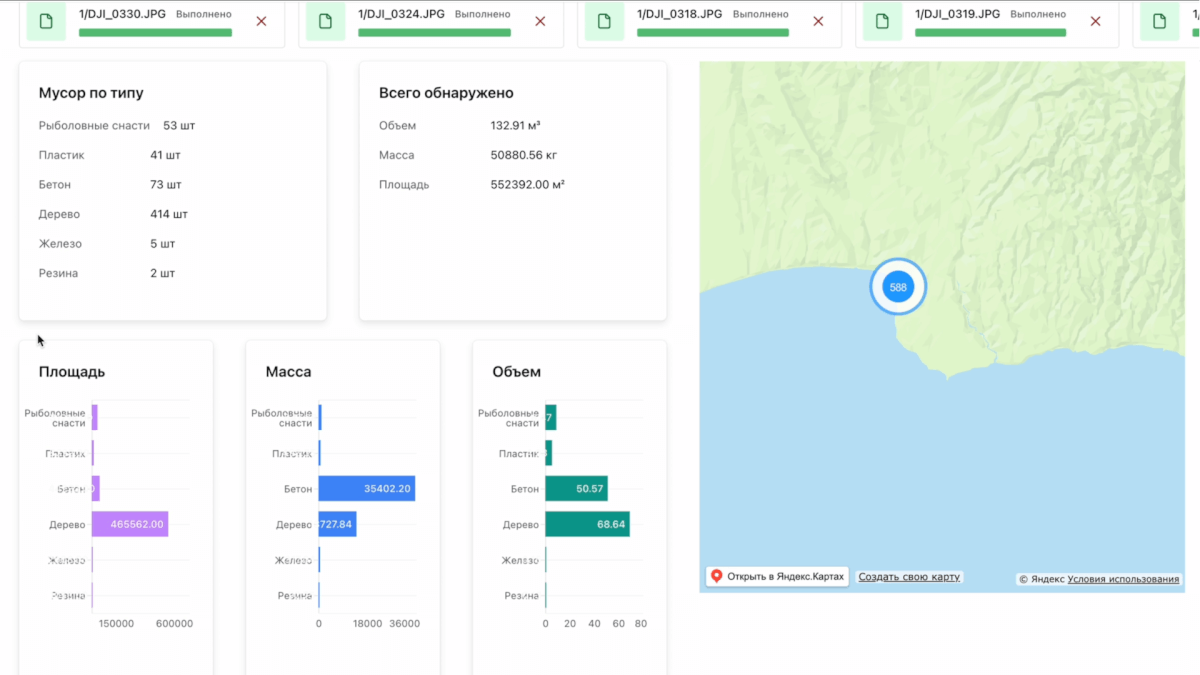Select the file icon of DJI_0318.JPG
Viewport: 1200px width, 675px height.
coord(604,21)
